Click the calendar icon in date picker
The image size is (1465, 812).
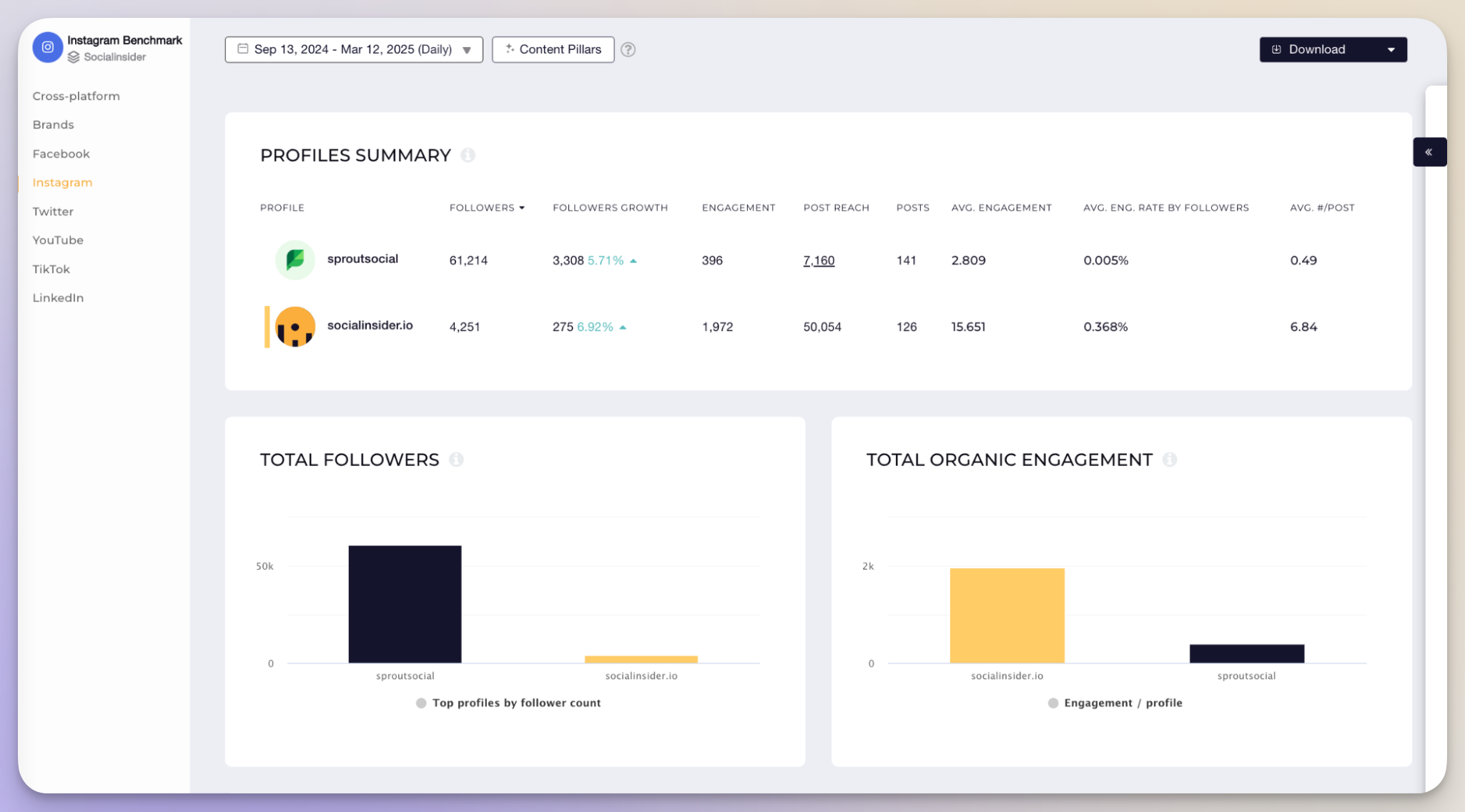tap(243, 49)
